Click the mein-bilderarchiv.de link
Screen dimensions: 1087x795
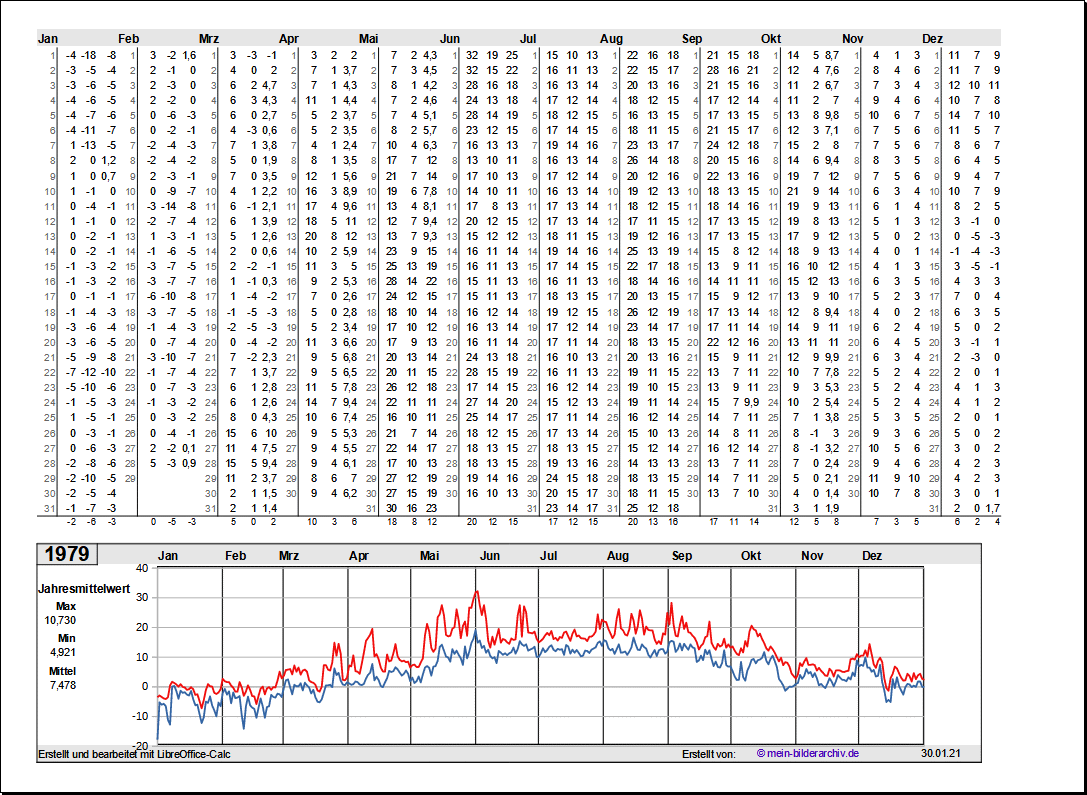[x=808, y=753]
